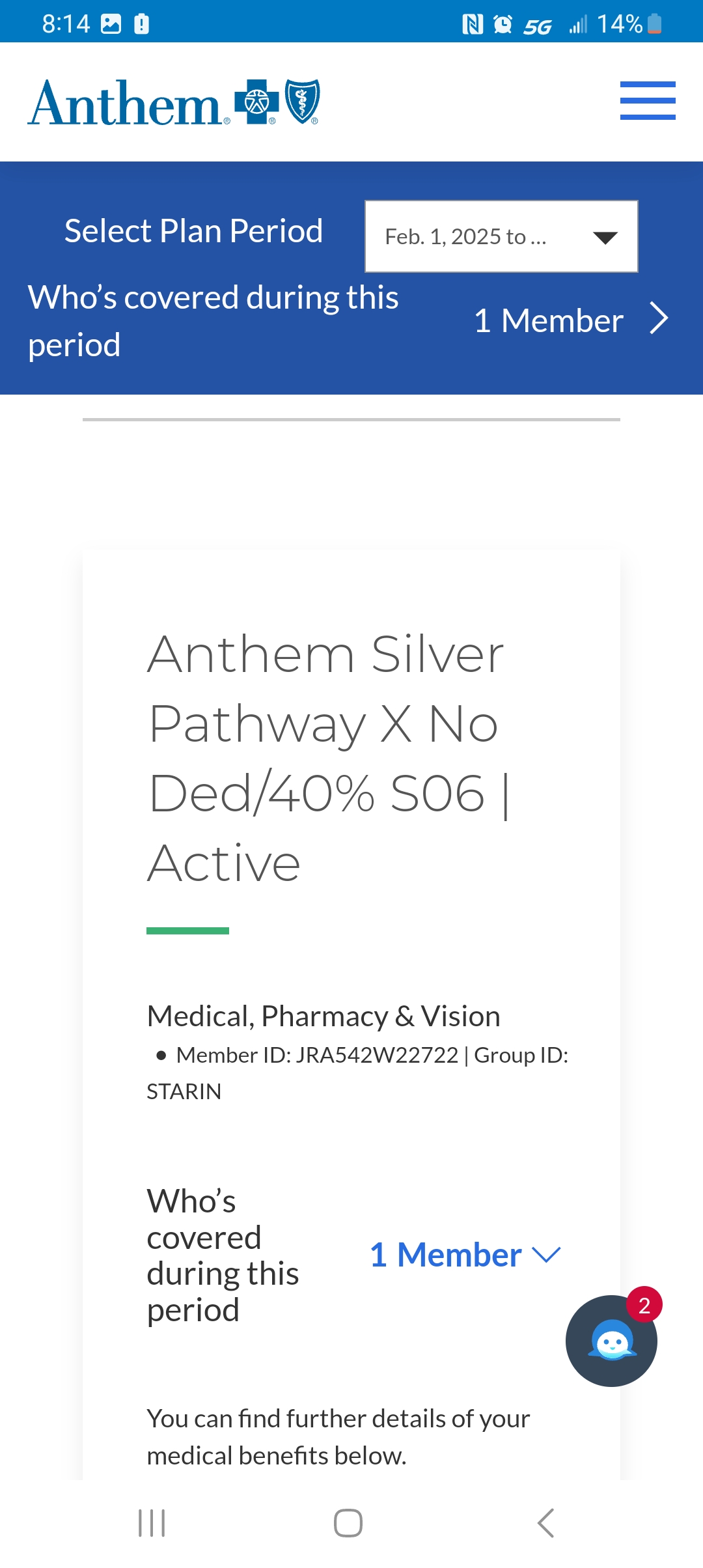
Task: Tap the alarm icon in status bar
Action: tap(503, 25)
